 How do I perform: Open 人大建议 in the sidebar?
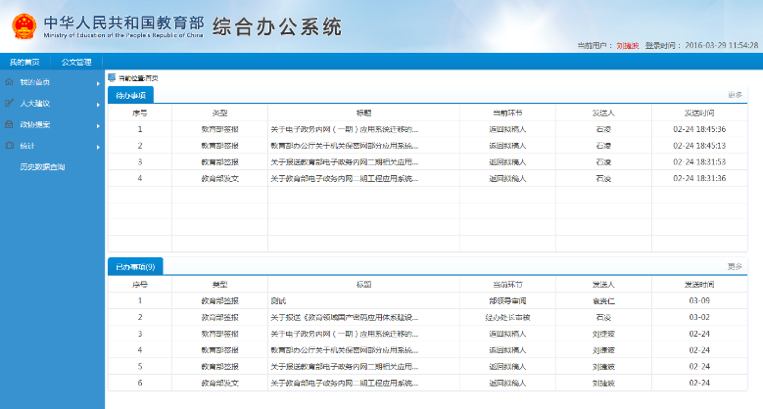click(x=35, y=104)
